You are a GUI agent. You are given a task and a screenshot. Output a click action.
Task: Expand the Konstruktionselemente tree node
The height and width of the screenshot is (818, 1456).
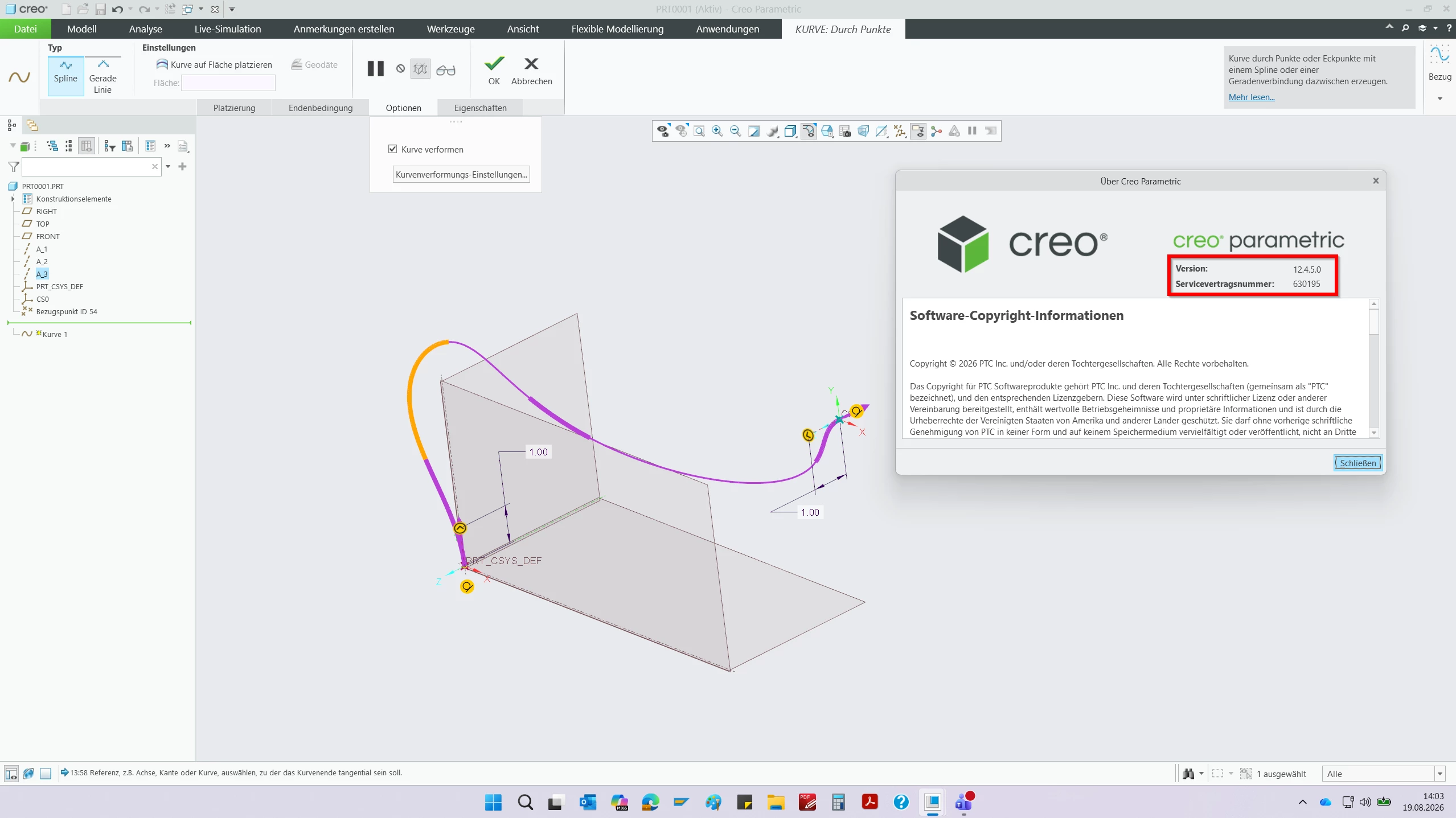tap(13, 199)
